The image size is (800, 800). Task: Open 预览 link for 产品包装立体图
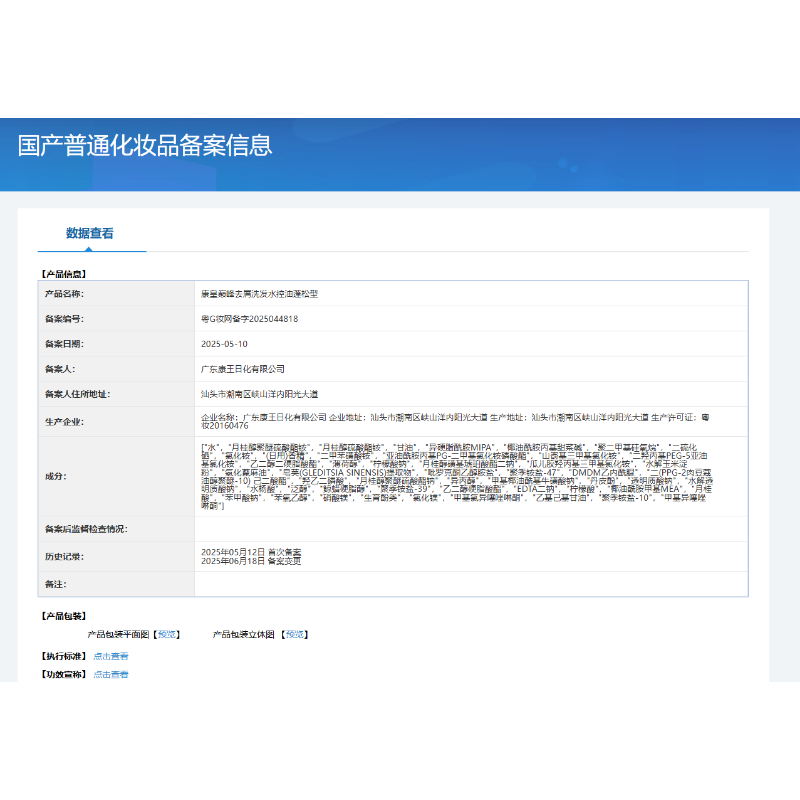[295, 634]
